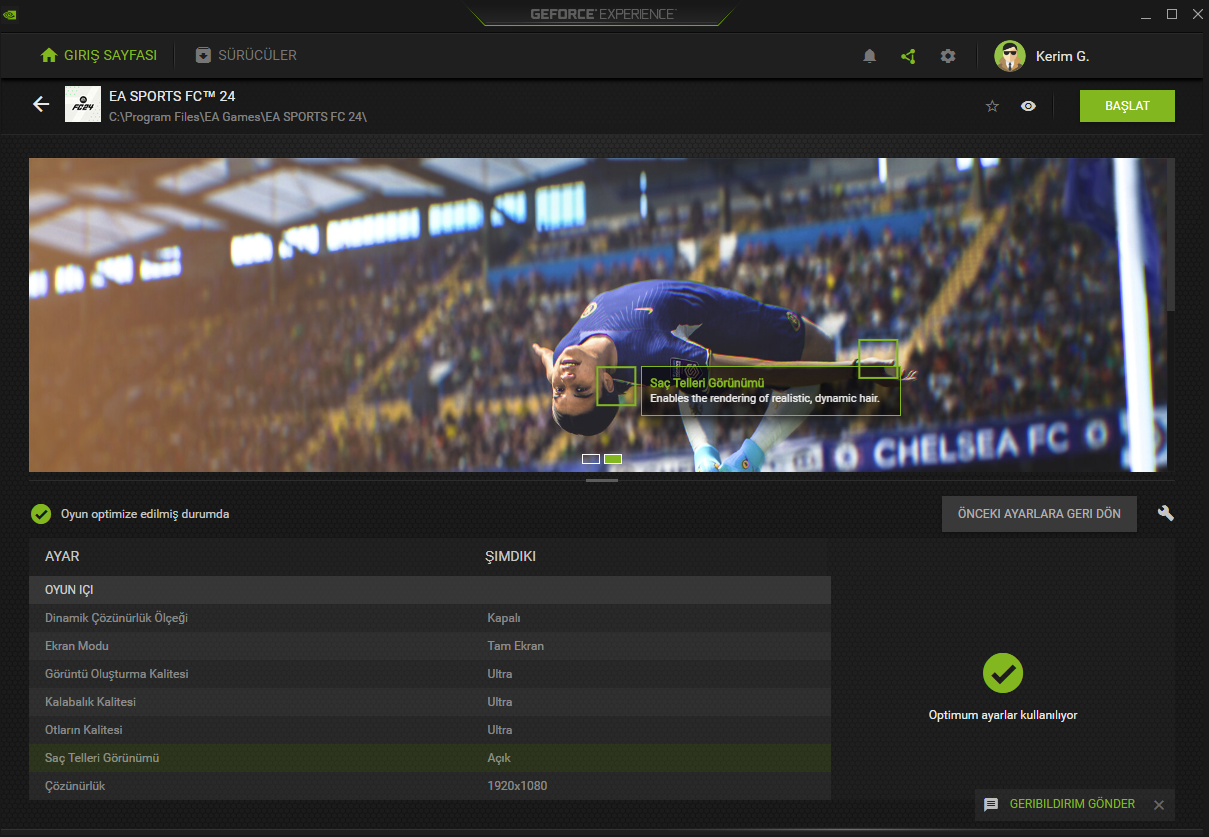The width and height of the screenshot is (1209, 837).
Task: Click Kerim G. profile avatar
Action: pyautogui.click(x=1010, y=56)
